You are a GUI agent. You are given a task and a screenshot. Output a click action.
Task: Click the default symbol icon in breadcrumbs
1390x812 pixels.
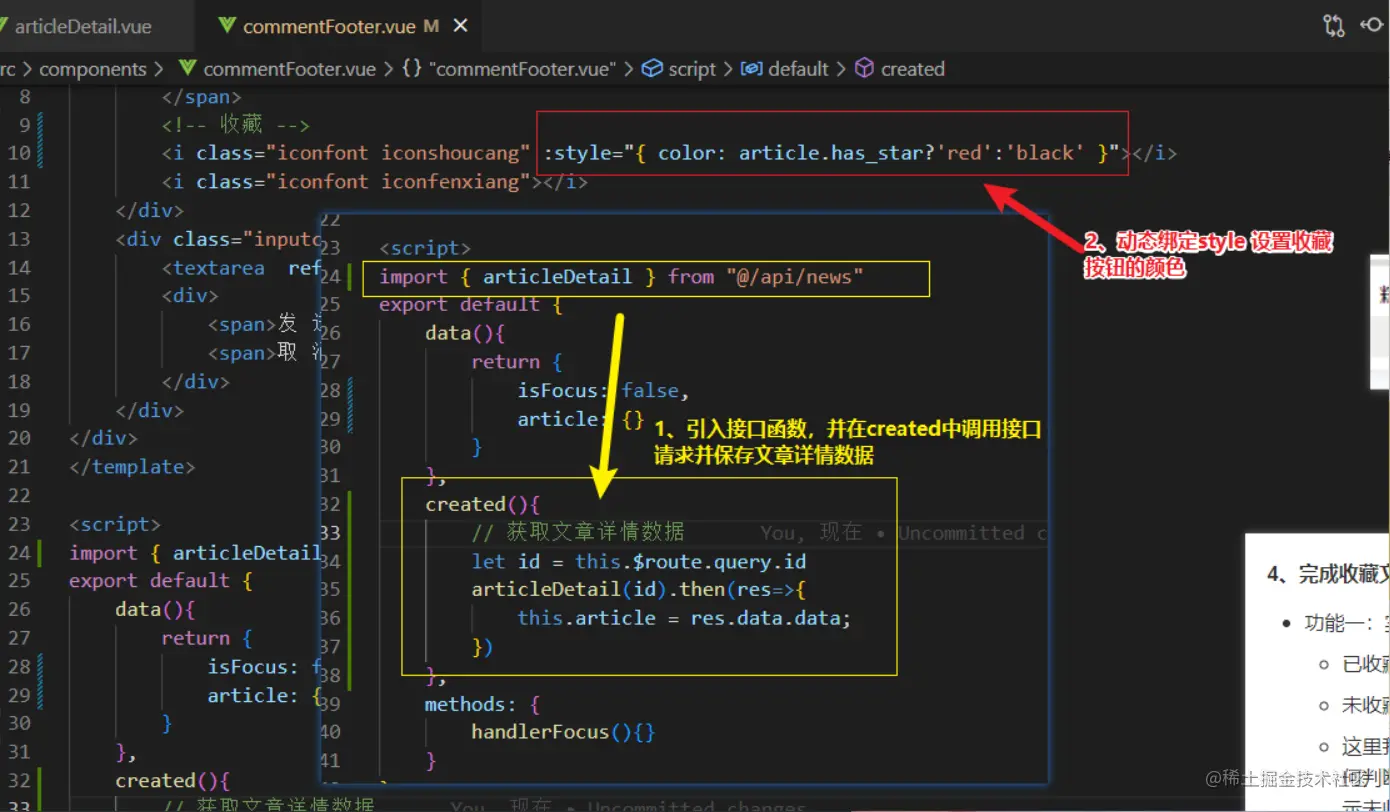[751, 69]
